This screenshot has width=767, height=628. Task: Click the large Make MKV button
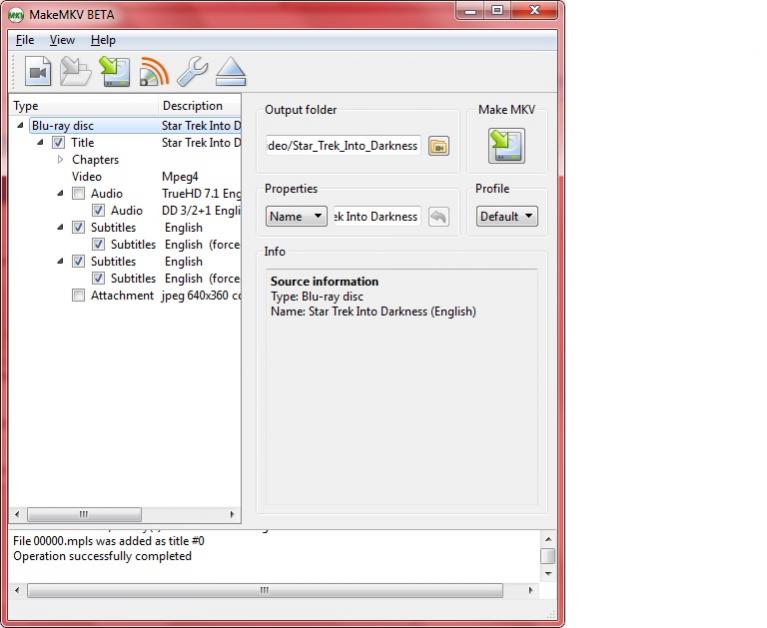coord(506,146)
